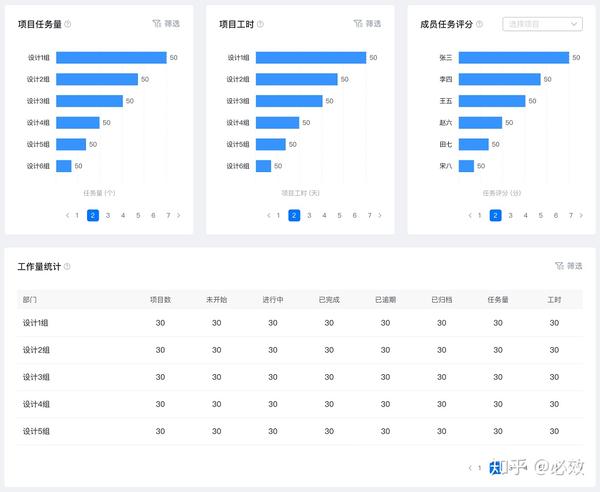Go to next page in 项目工时 pagination
This screenshot has height=492, width=600.
click(x=381, y=215)
